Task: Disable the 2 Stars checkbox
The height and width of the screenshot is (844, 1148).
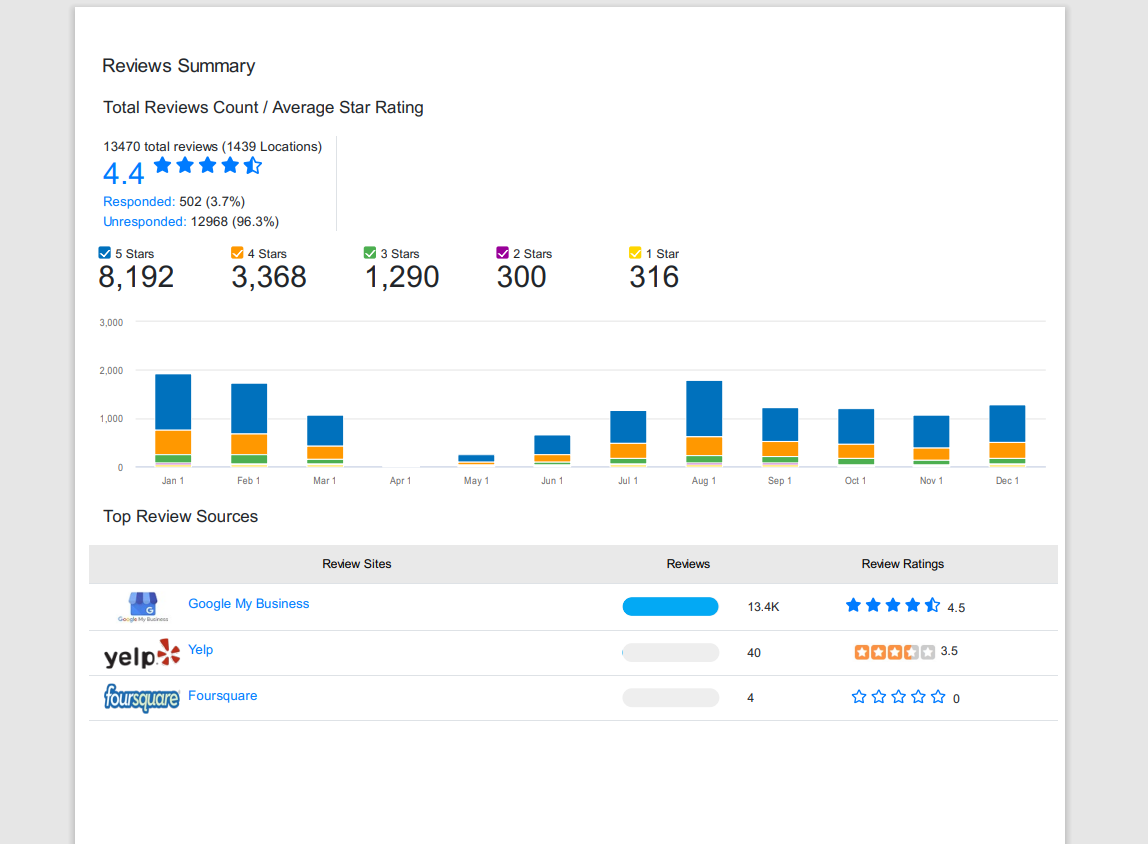Action: click(502, 253)
